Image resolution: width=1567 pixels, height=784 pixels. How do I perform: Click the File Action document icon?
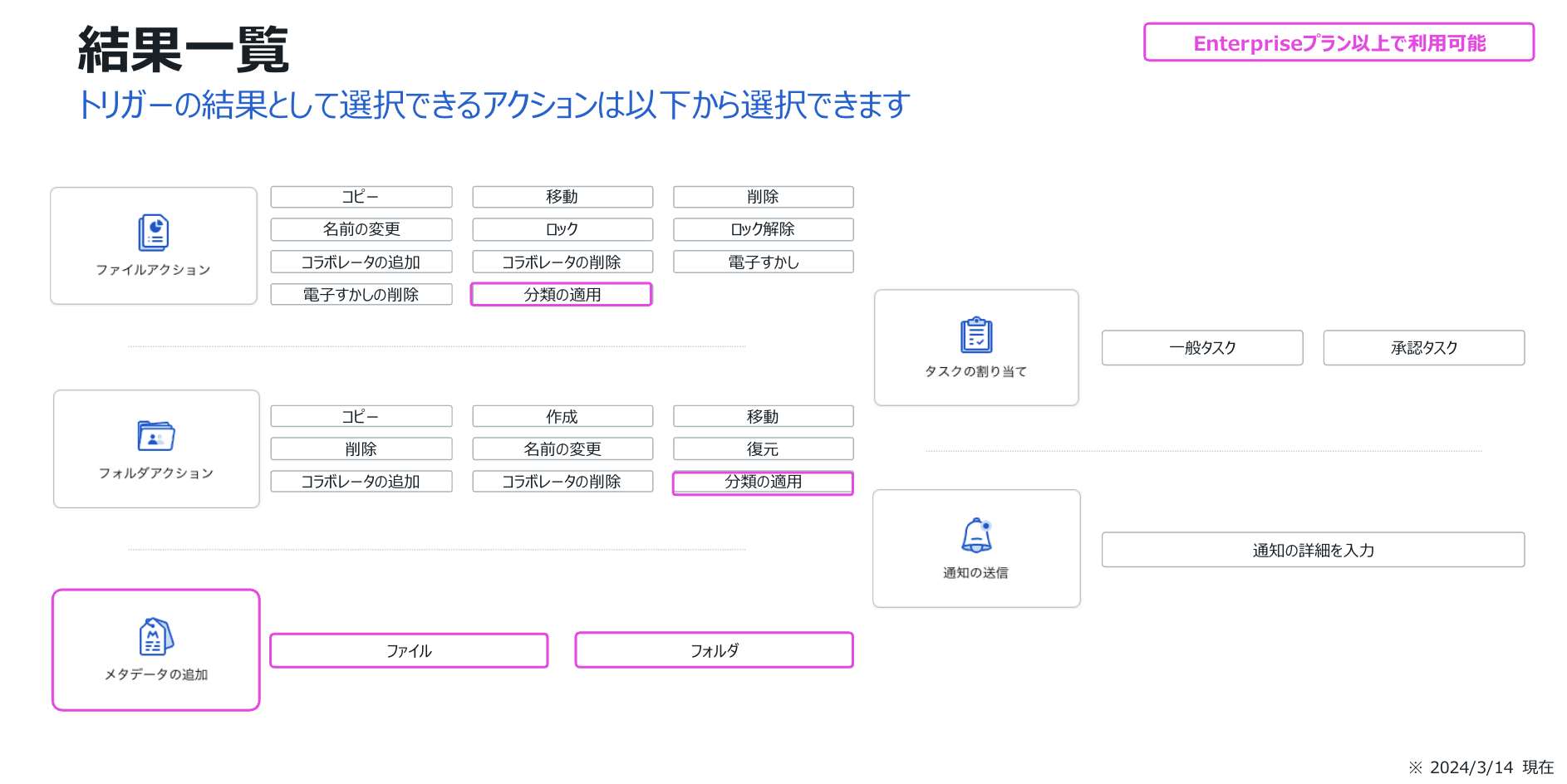(x=154, y=233)
